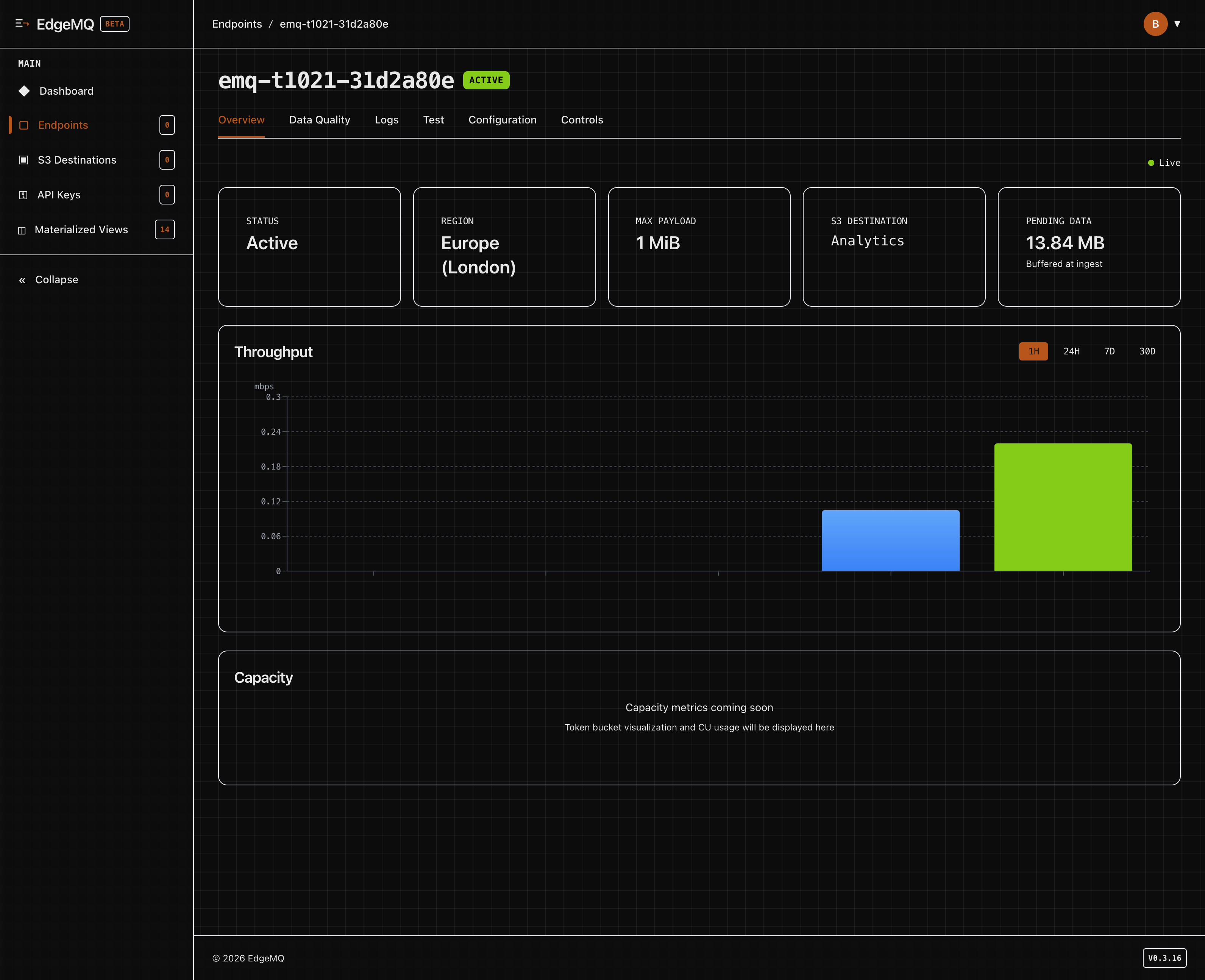The image size is (1205, 980).
Task: Navigate to Endpoints via the breadcrumb
Action: click(x=237, y=24)
